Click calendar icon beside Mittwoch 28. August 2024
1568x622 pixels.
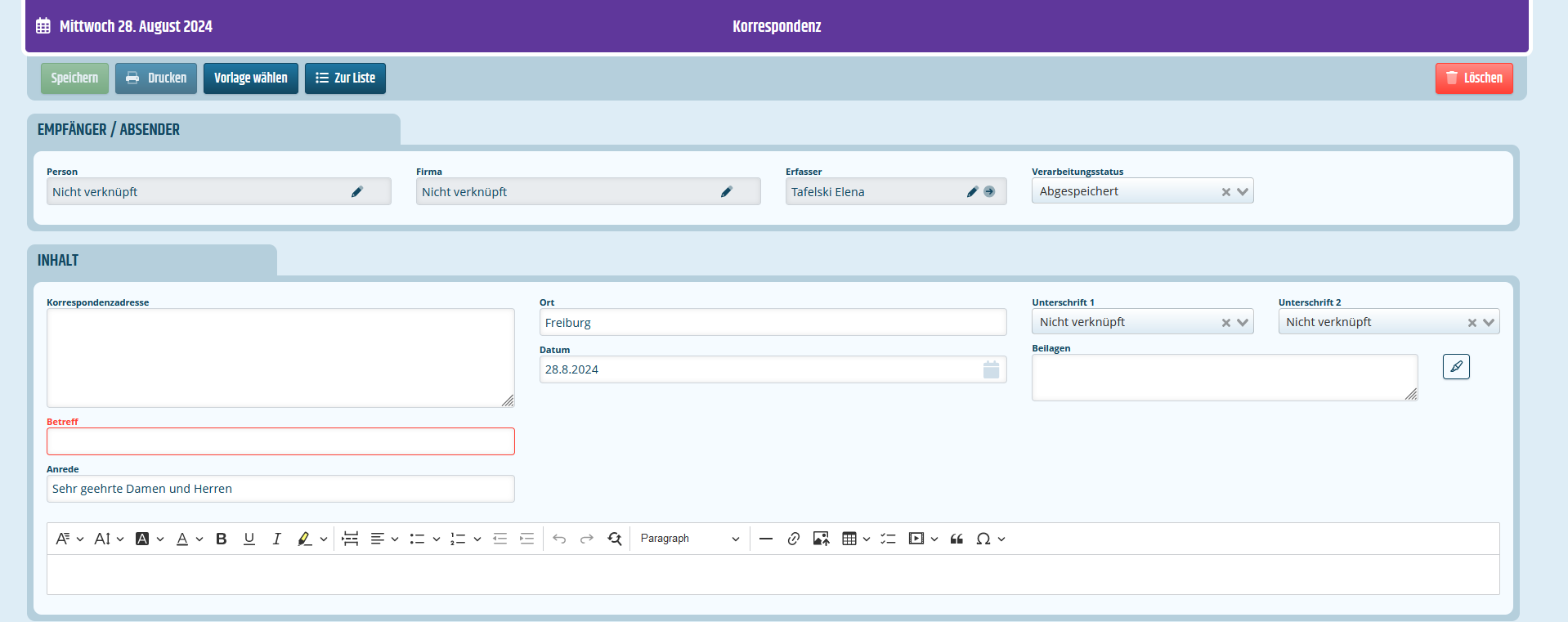pyautogui.click(x=43, y=26)
